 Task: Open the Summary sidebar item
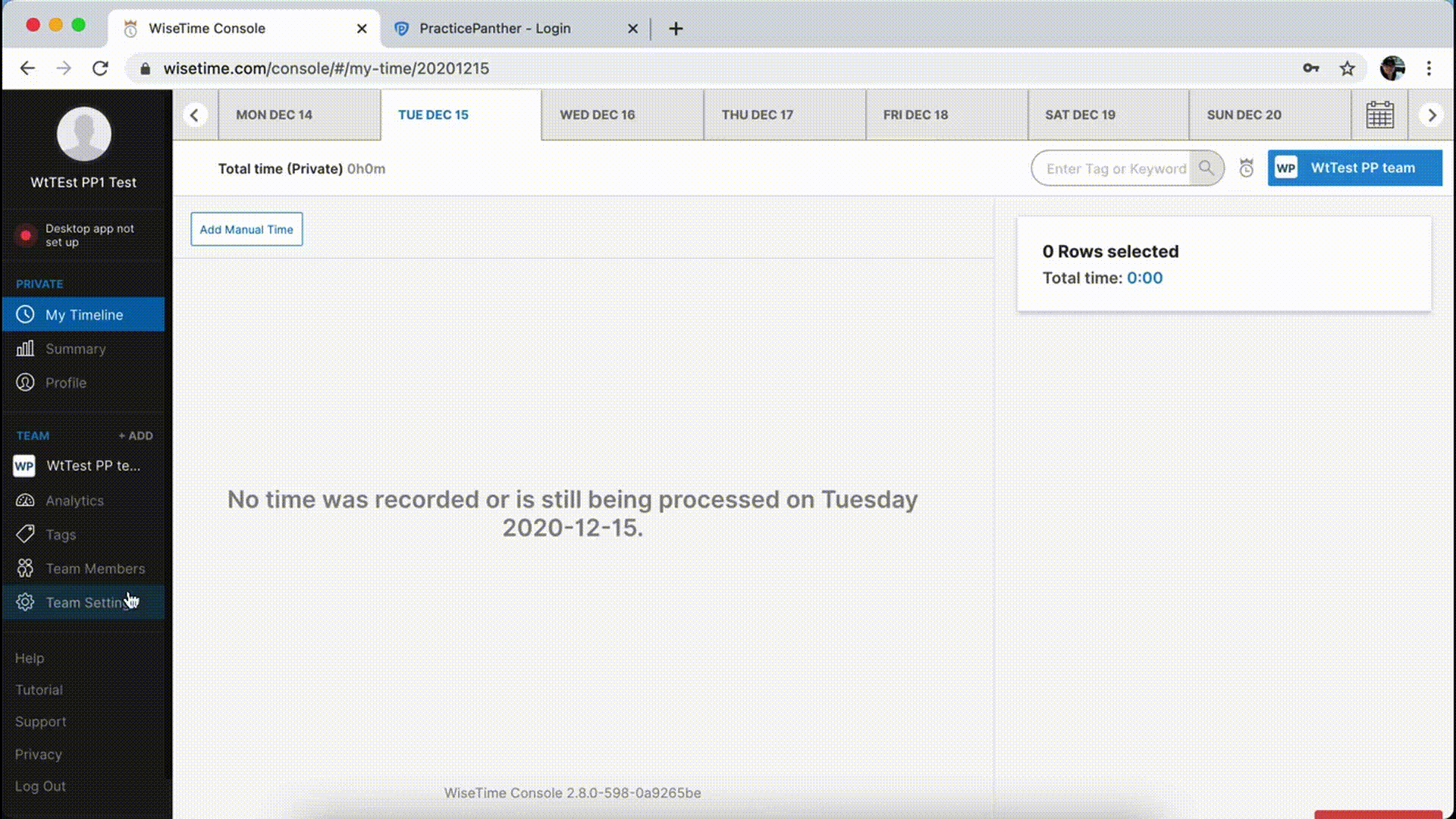pos(83,349)
